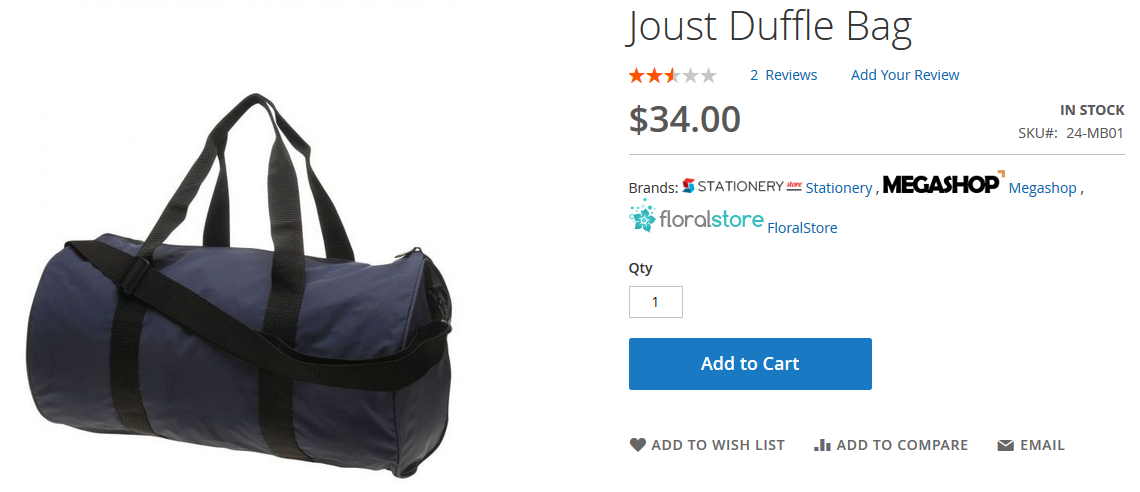
Task: Follow the Stationery brand text link
Action: click(x=838, y=187)
